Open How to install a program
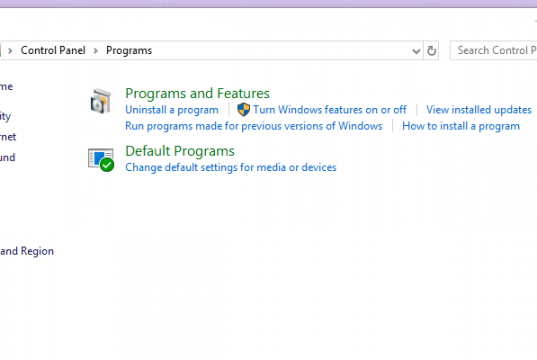The width and height of the screenshot is (537, 360). coord(461,126)
